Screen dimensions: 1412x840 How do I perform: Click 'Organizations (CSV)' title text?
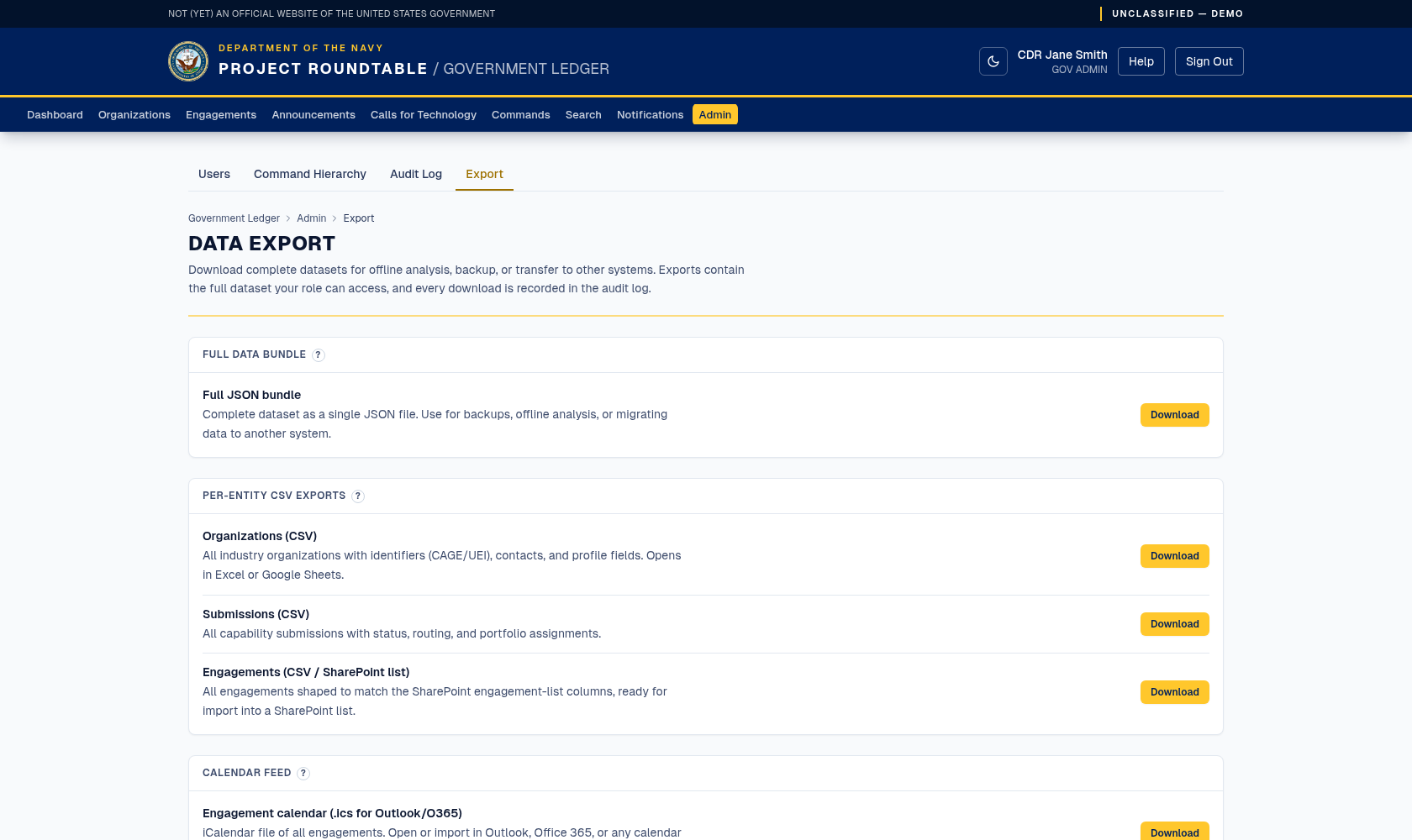260,536
